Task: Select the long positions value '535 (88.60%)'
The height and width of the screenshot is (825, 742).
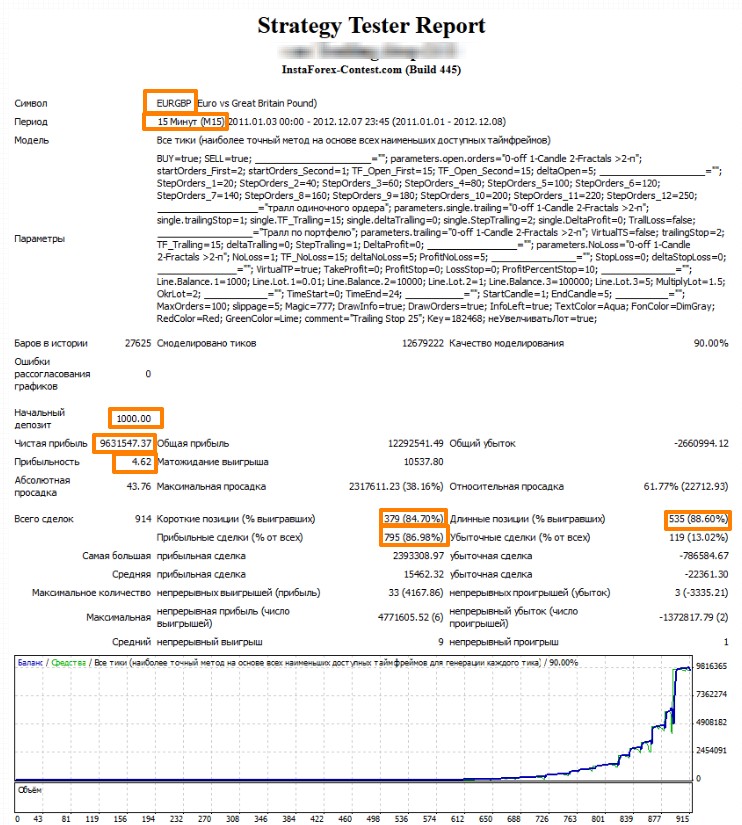Action: (698, 519)
